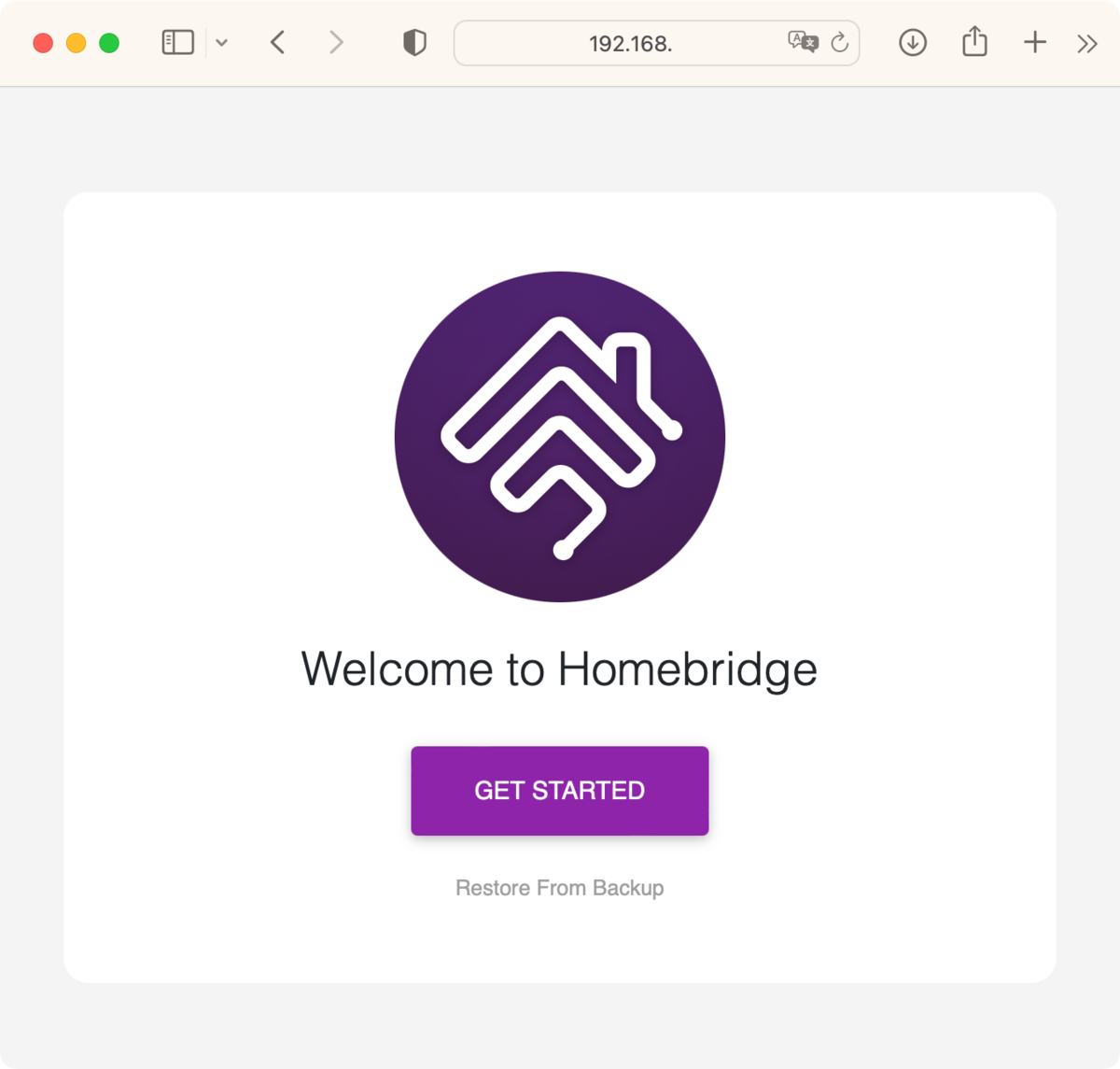Viewport: 1120px width, 1069px height.
Task: Expand the toolbar overflow double-chevron
Action: [1086, 44]
